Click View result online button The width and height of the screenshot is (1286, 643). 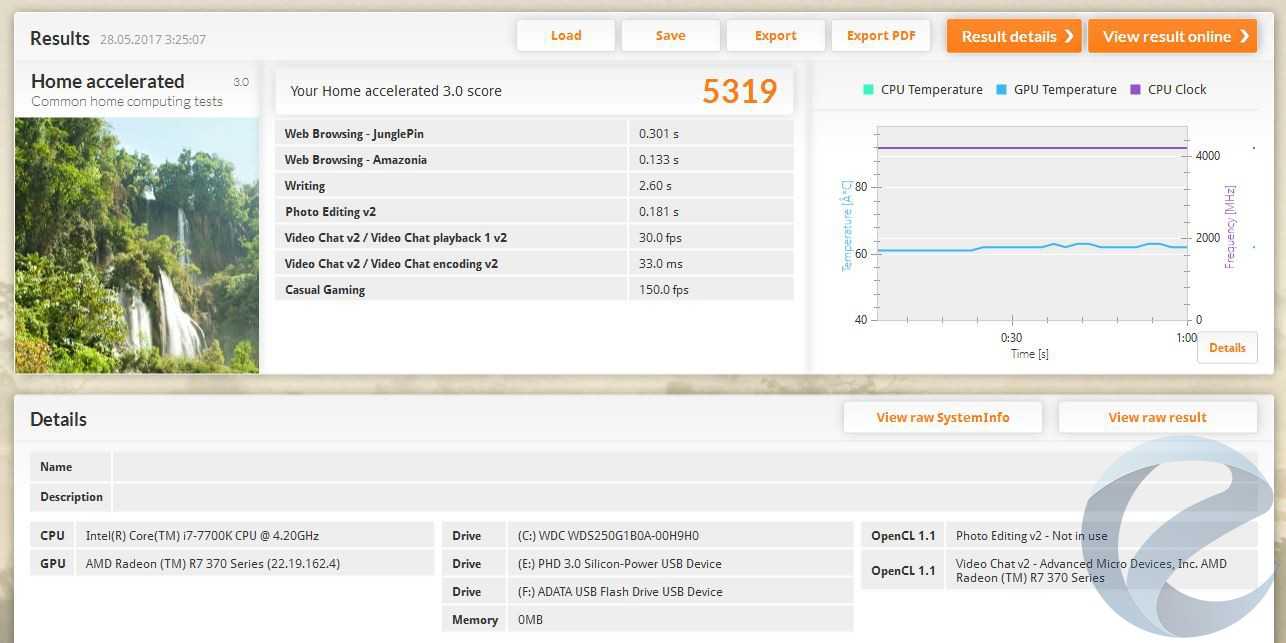click(x=1166, y=36)
